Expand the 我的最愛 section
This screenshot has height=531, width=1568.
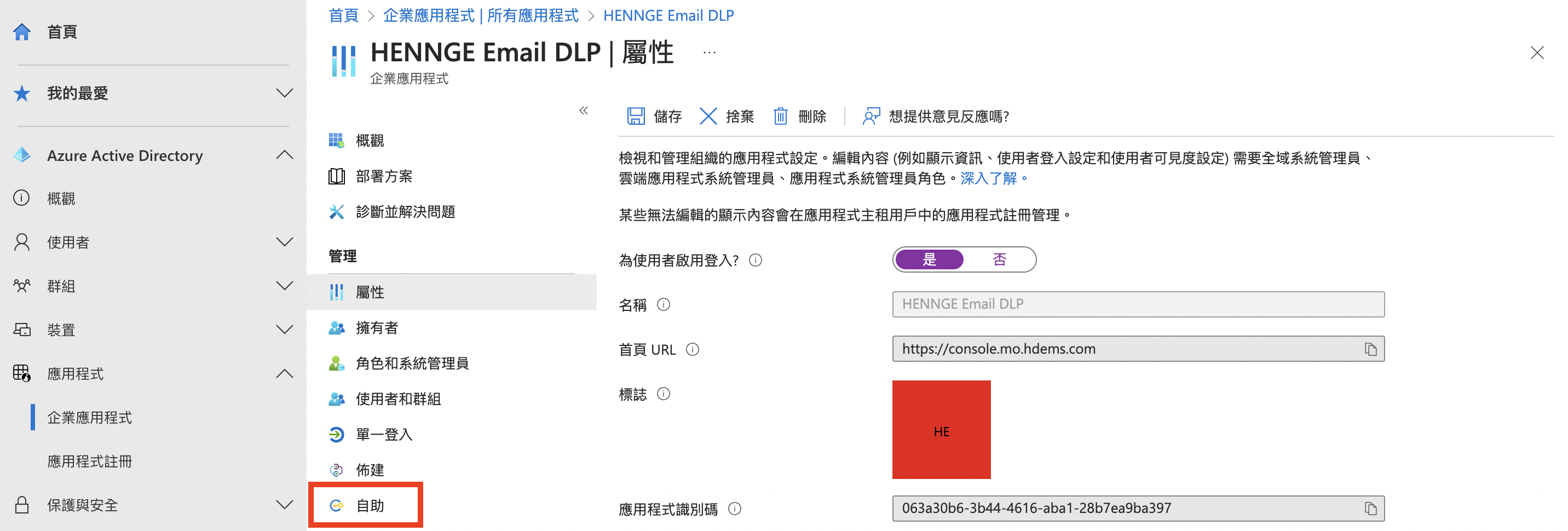(284, 93)
